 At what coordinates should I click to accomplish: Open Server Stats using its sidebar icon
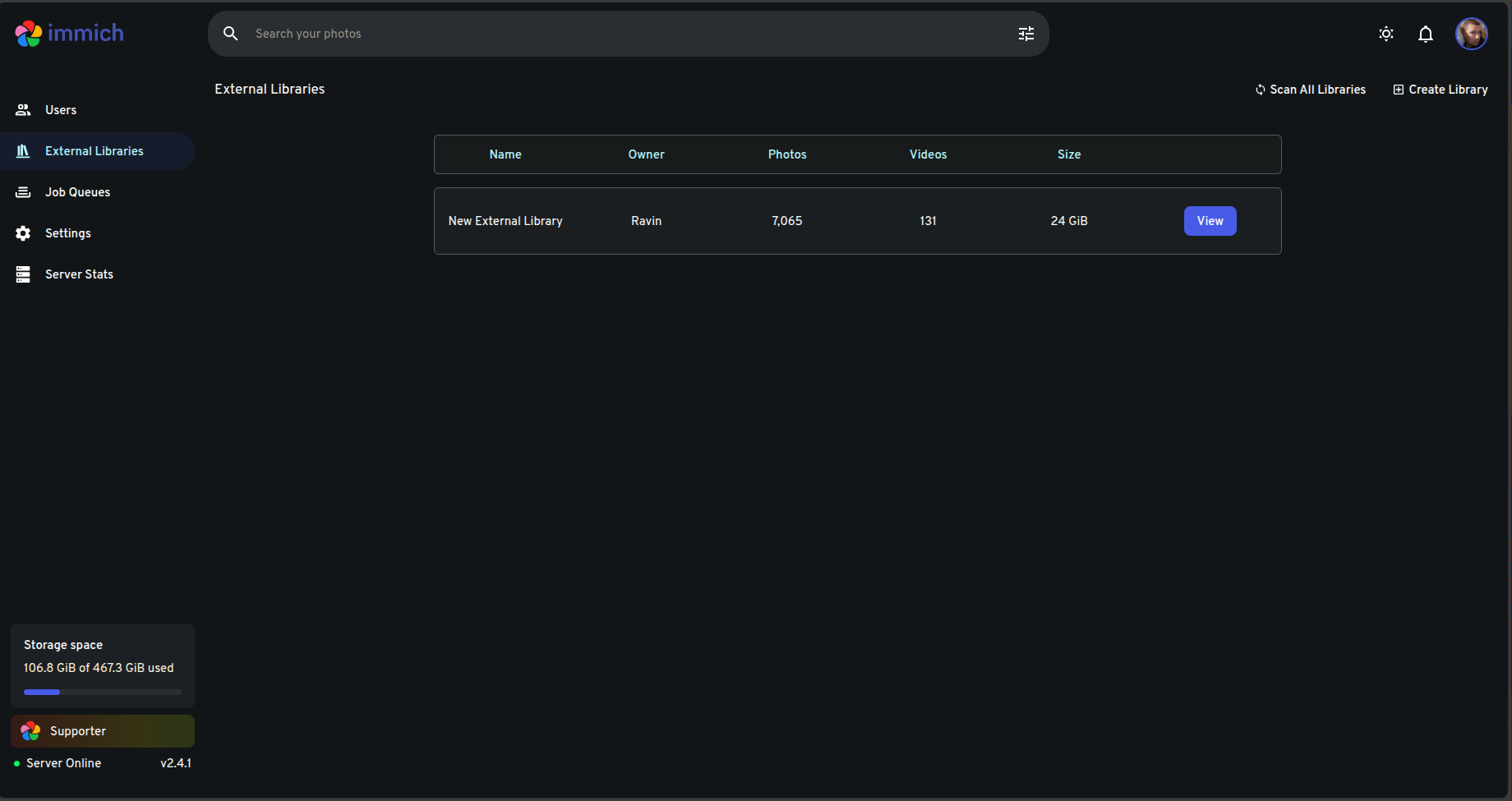point(23,274)
